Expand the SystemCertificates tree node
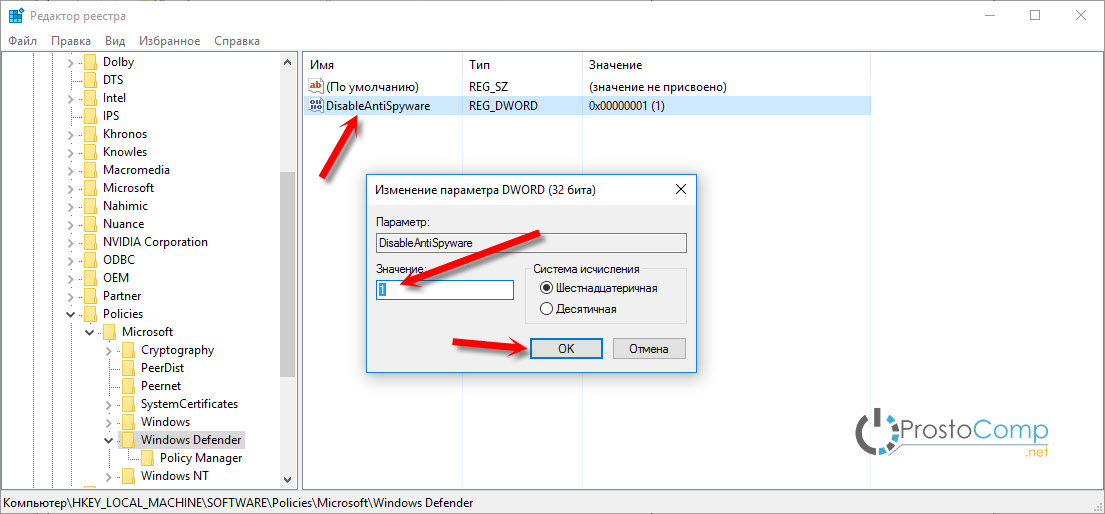Image resolution: width=1105 pixels, height=514 pixels. [108, 404]
